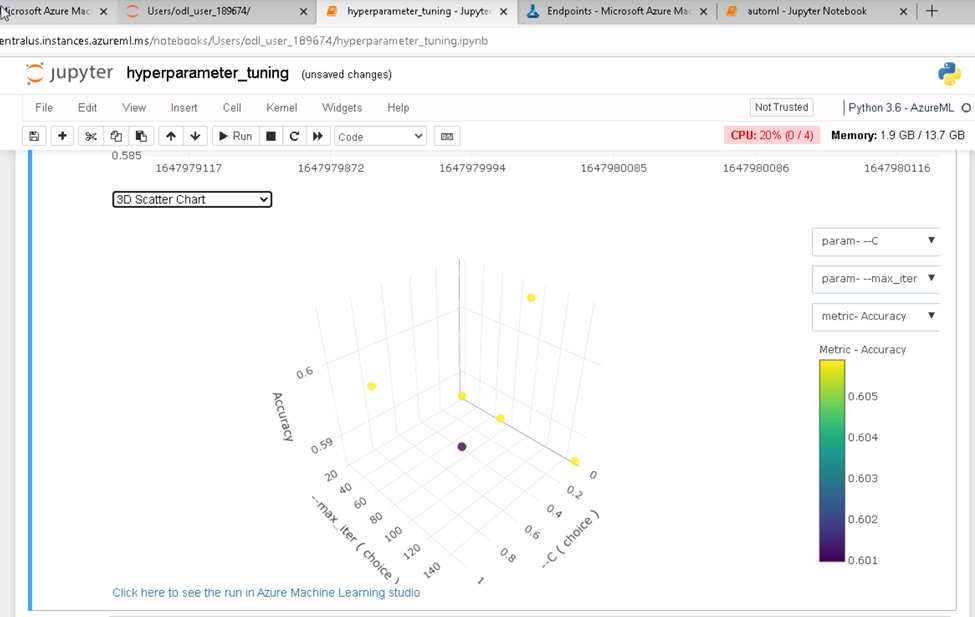Image resolution: width=975 pixels, height=617 pixels.
Task: Paste cells below icon
Action: point(141,136)
